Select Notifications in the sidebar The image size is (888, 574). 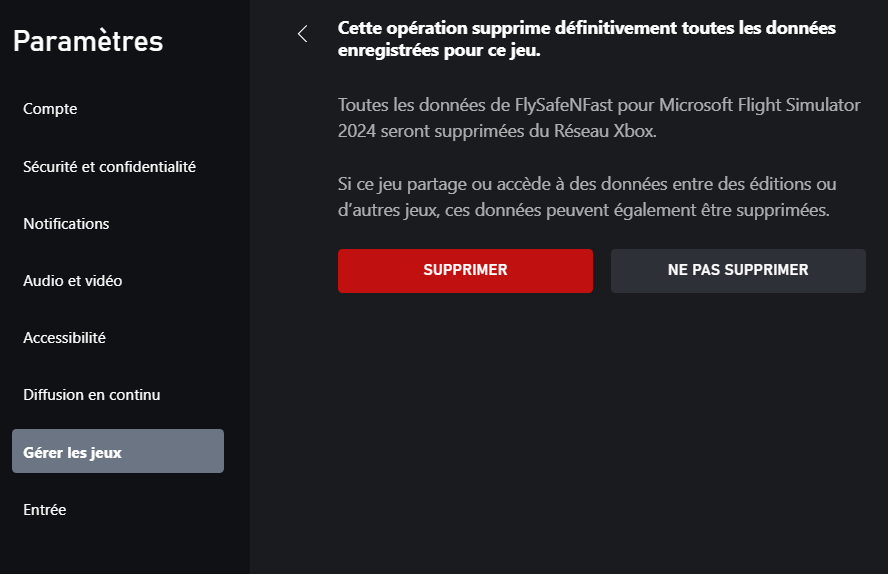[x=66, y=223]
